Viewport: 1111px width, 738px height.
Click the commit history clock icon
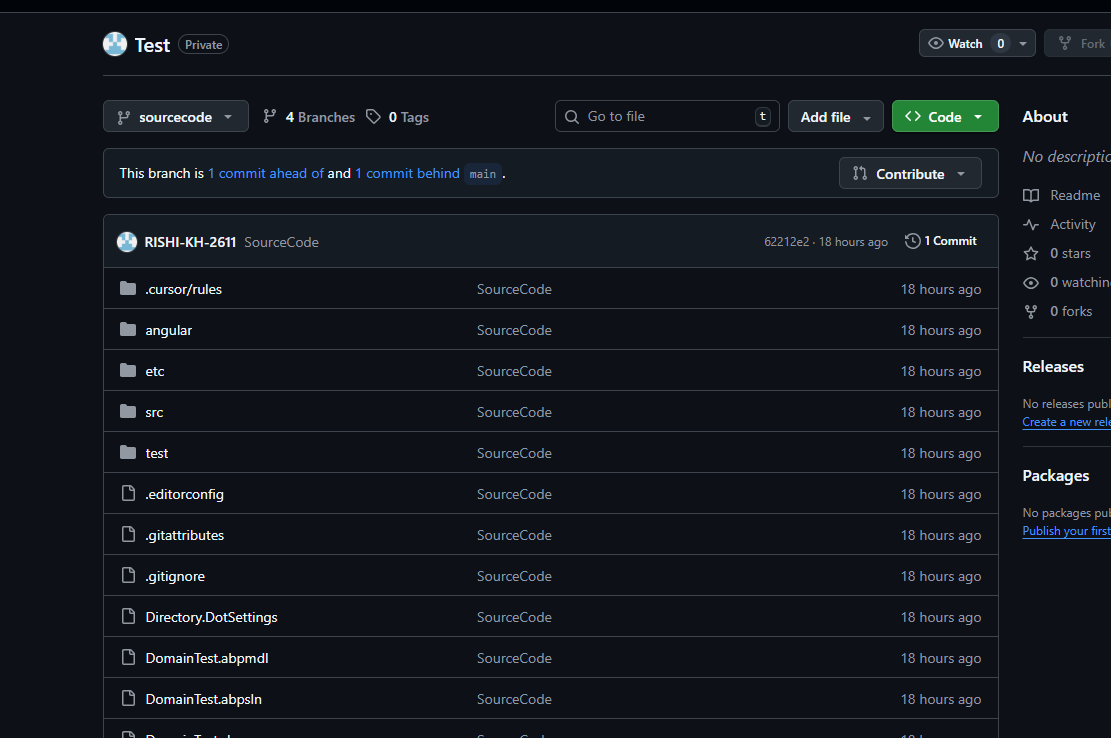tap(912, 241)
